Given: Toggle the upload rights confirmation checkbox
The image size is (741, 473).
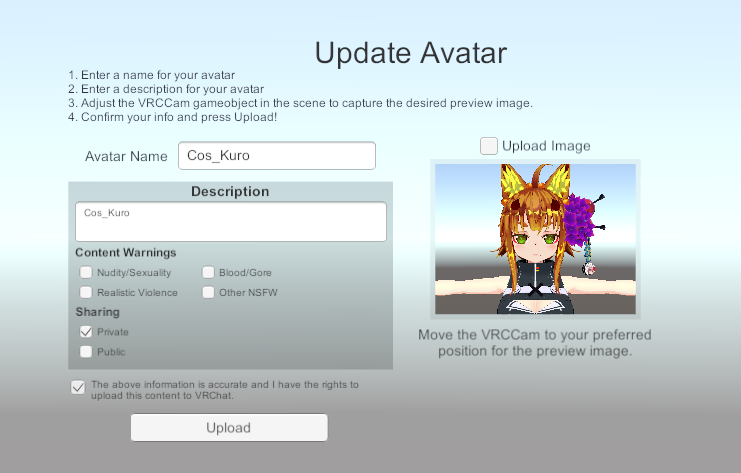Looking at the screenshot, I should point(78,387).
